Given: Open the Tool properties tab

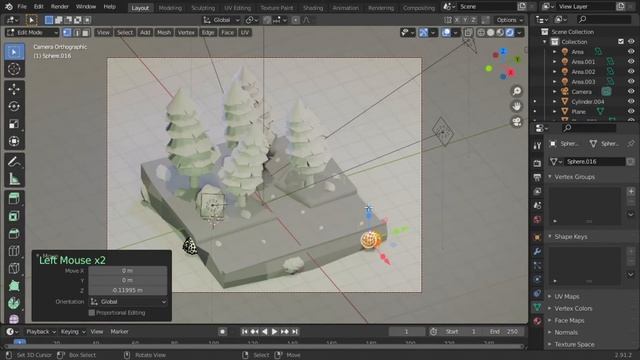Looking at the screenshot, I should coord(537,145).
